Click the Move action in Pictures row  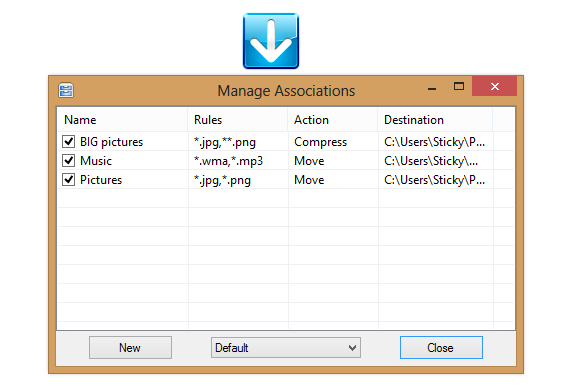click(x=309, y=180)
